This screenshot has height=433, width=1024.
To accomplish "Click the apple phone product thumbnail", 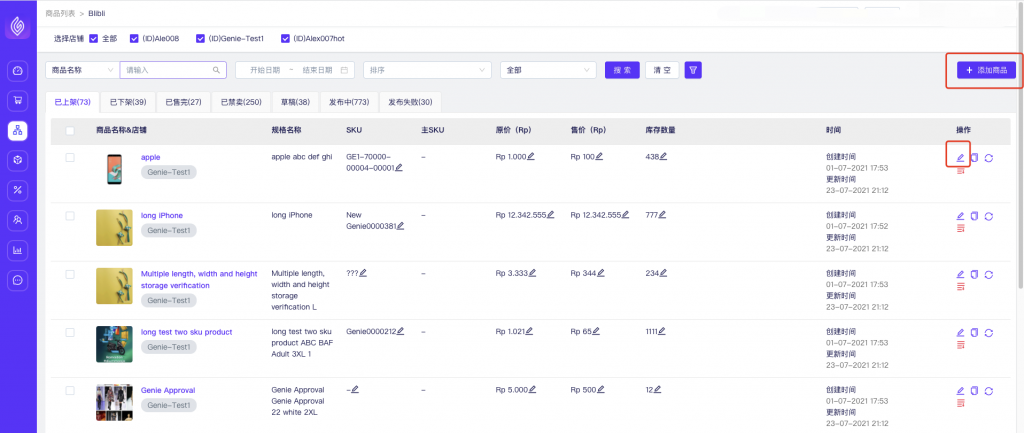I will coord(114,169).
